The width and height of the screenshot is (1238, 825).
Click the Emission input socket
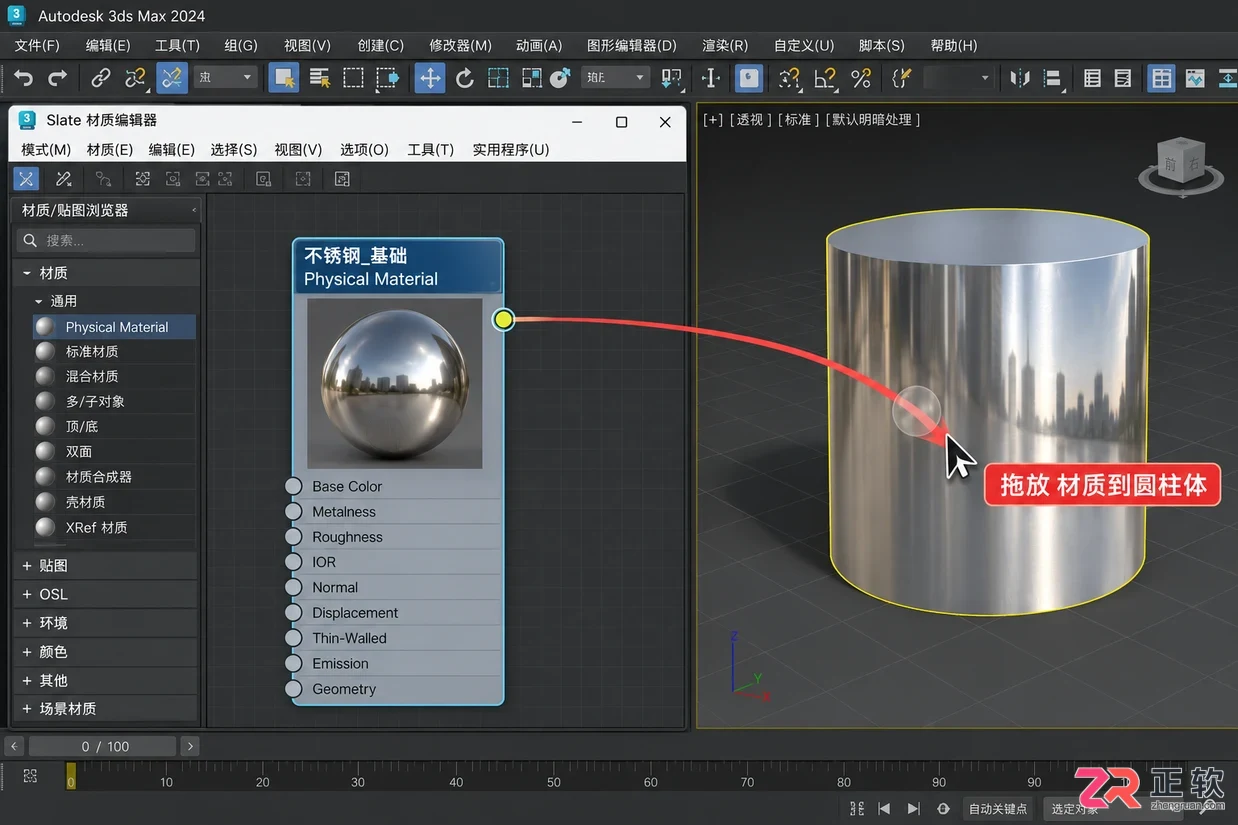click(293, 663)
